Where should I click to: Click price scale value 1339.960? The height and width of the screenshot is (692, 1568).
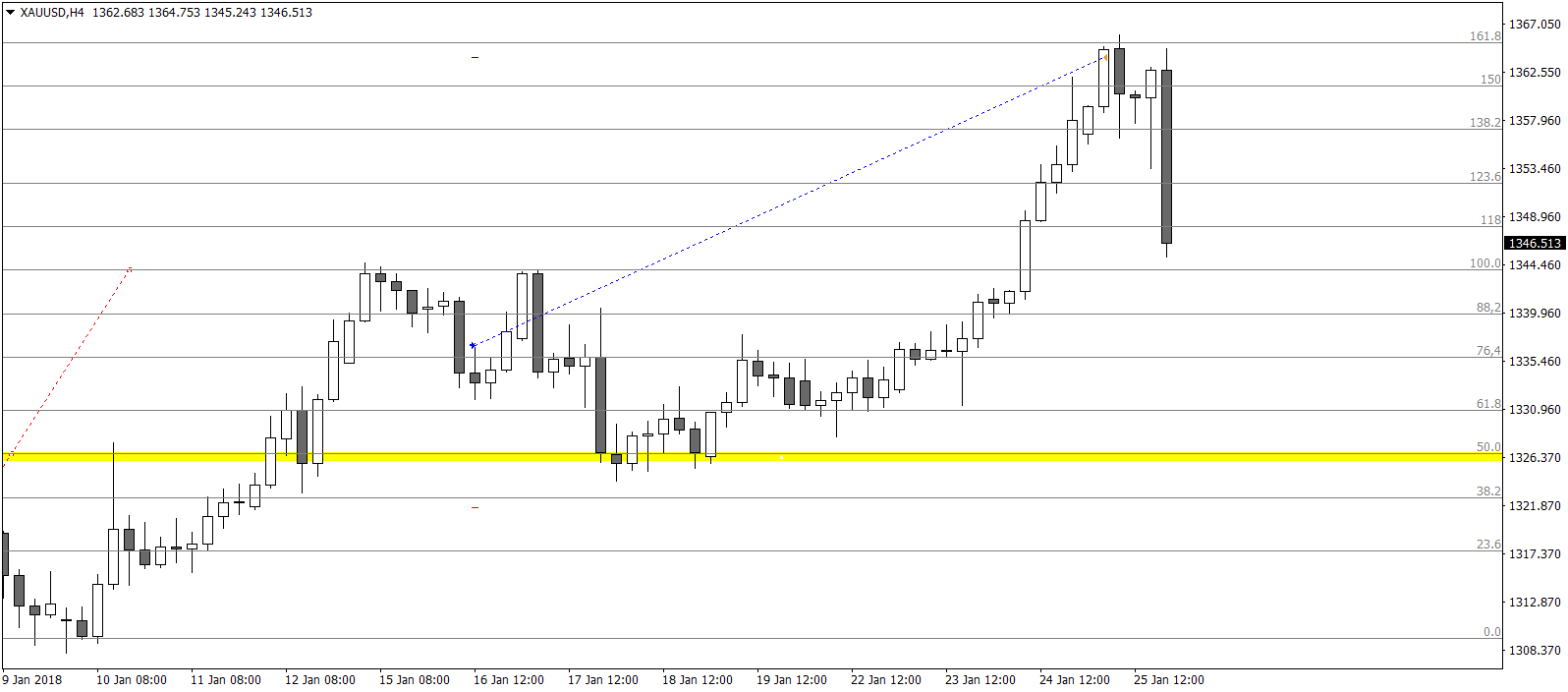(x=1535, y=313)
